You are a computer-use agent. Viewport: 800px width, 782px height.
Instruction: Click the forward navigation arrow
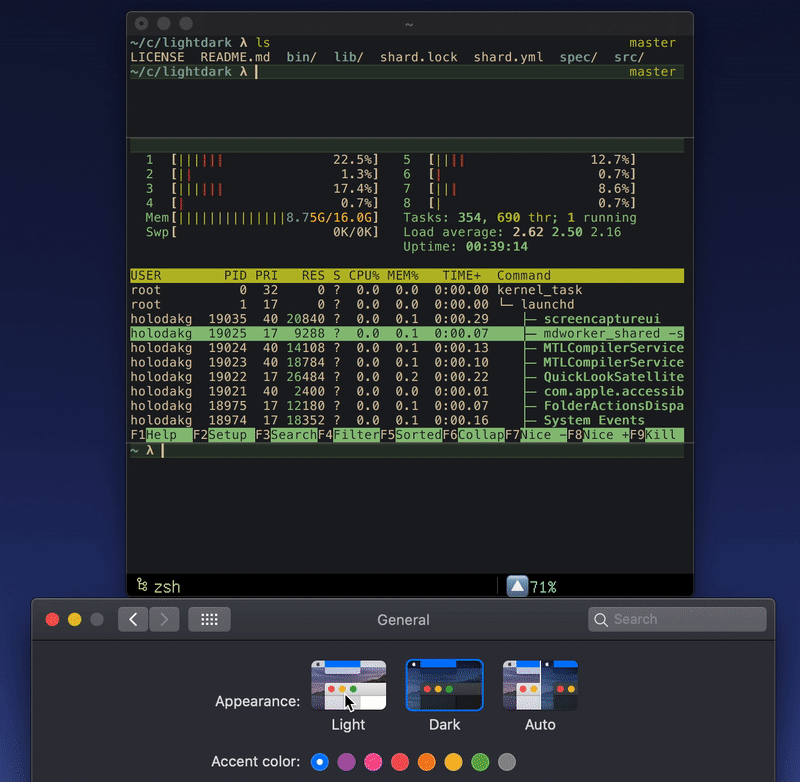tap(164, 619)
